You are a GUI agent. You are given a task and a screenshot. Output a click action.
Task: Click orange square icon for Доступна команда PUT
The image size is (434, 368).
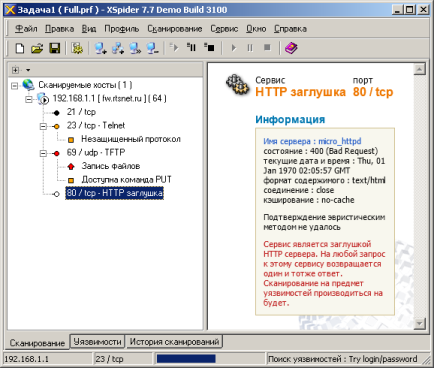pyautogui.click(x=71, y=180)
